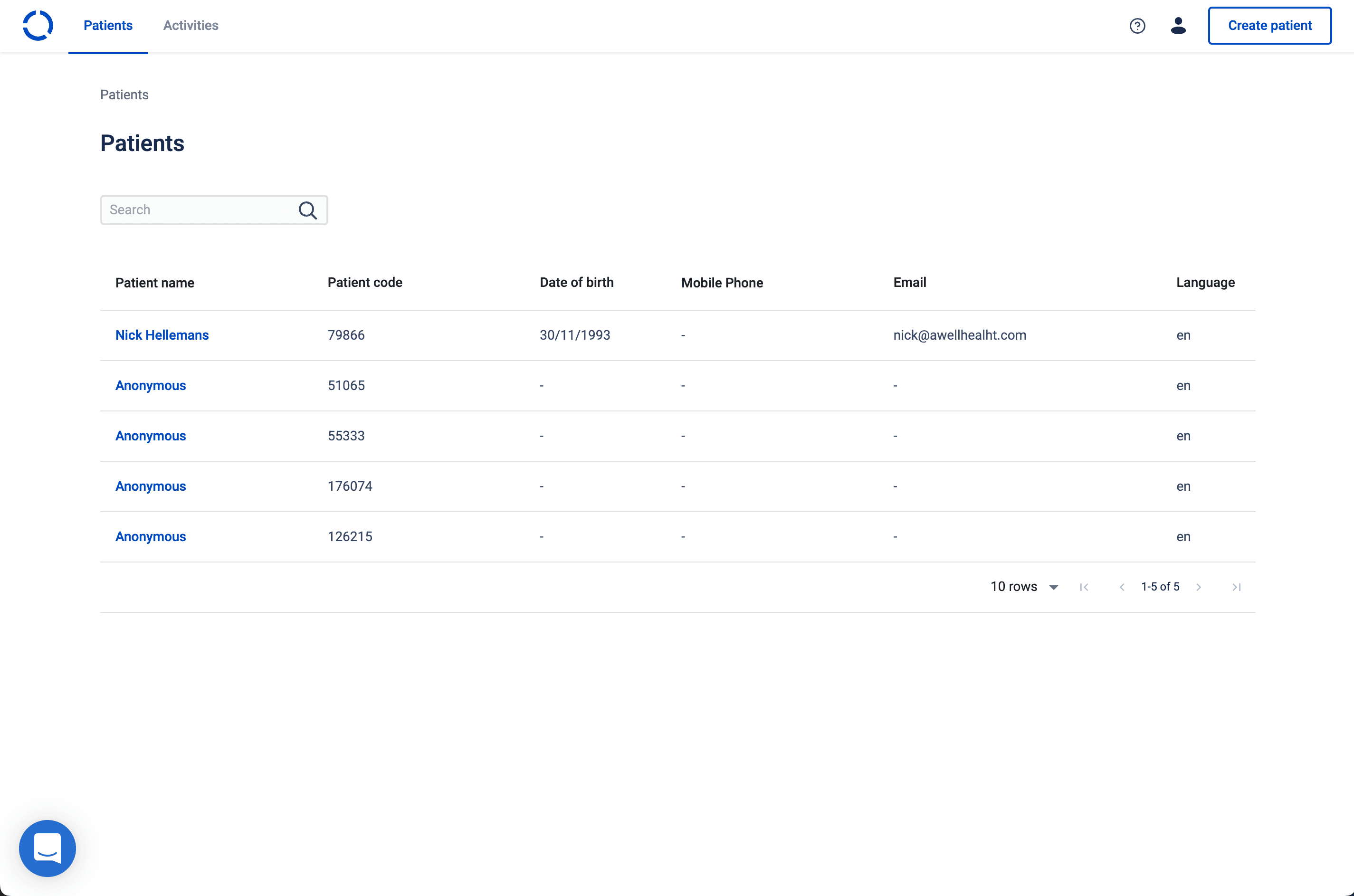Select patient code 176074 cell
Image resolution: width=1354 pixels, height=896 pixels.
[x=350, y=486]
